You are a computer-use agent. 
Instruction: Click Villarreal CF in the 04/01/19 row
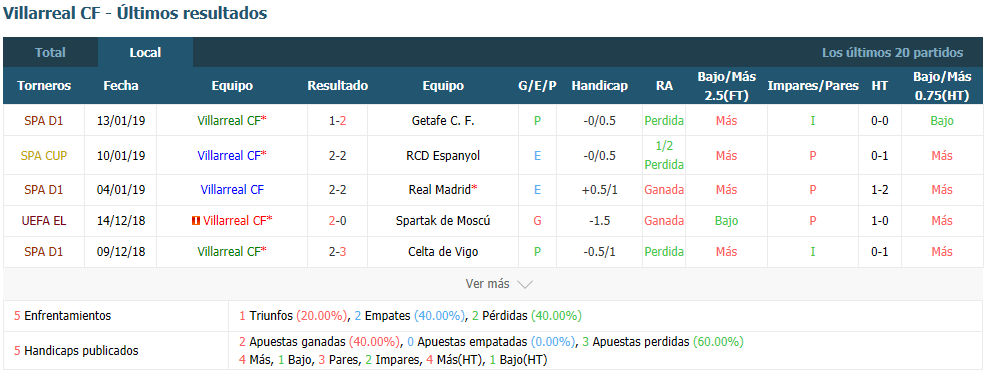pyautogui.click(x=232, y=189)
